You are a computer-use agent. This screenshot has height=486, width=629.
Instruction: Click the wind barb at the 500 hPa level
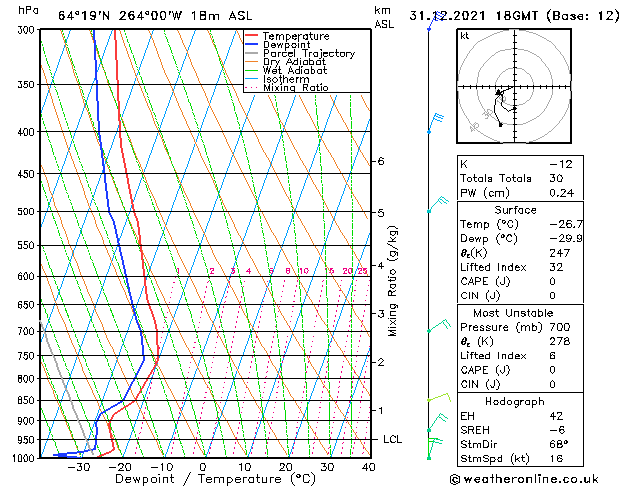[x=438, y=204]
